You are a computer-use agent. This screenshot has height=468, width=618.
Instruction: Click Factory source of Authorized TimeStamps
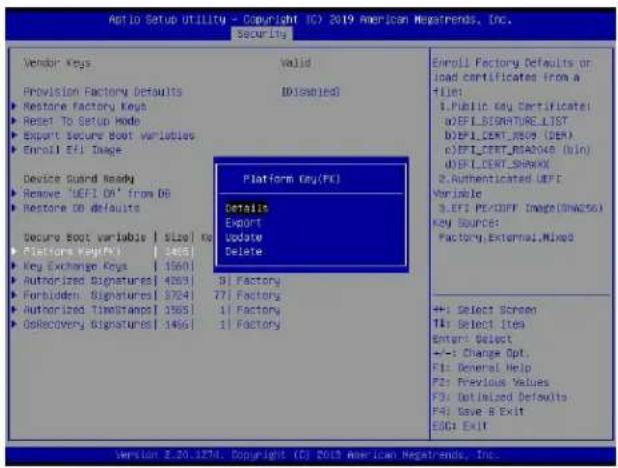click(258, 310)
